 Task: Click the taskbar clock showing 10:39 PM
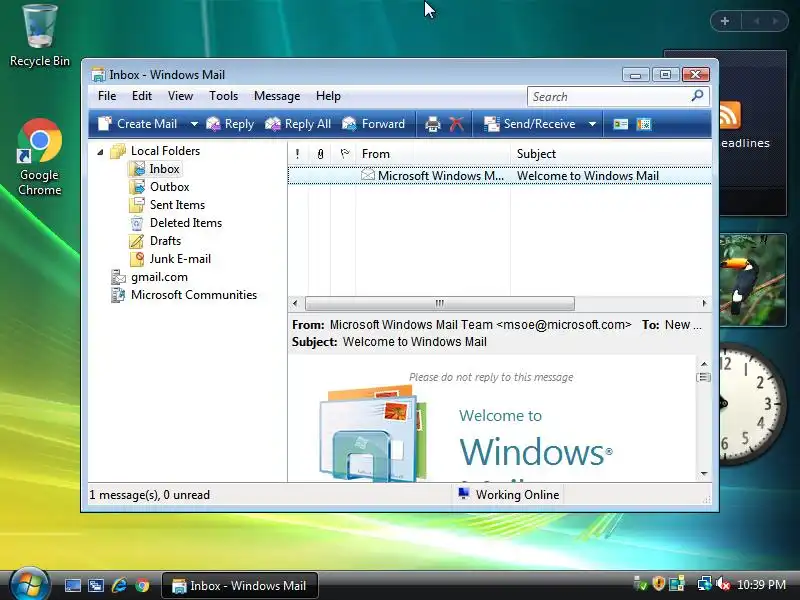(x=761, y=584)
